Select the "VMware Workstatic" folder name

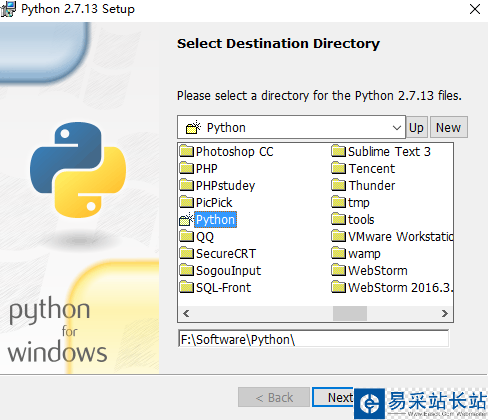click(x=400, y=237)
